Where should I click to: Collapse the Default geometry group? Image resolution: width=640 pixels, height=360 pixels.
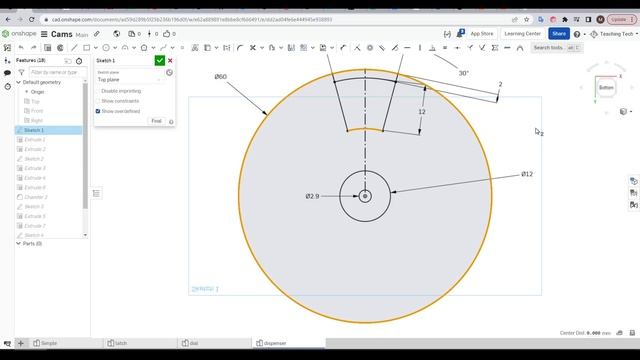[x=18, y=82]
